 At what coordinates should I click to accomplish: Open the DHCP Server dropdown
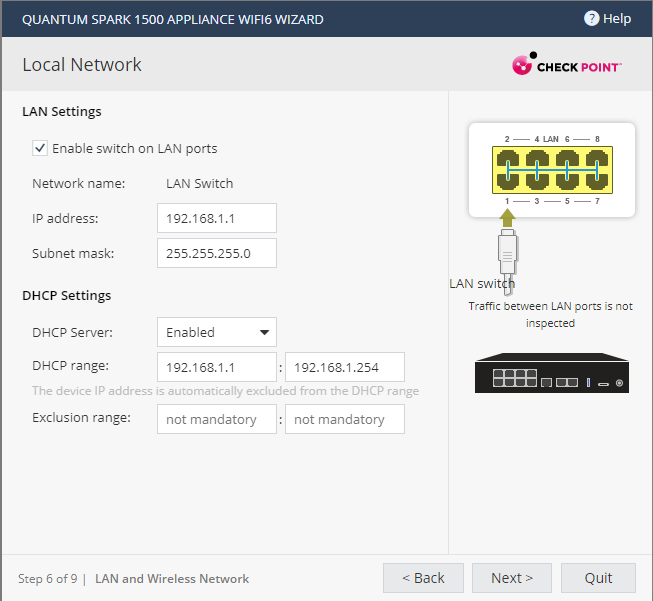pyautogui.click(x=216, y=332)
